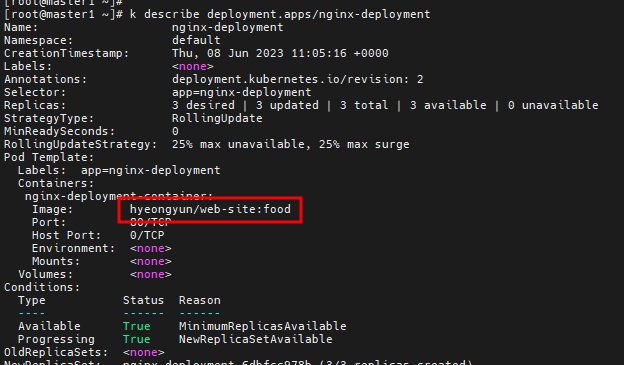Click the Volumes '<none>' value
Image resolution: width=624 pixels, height=365 pixels.
(x=150, y=275)
